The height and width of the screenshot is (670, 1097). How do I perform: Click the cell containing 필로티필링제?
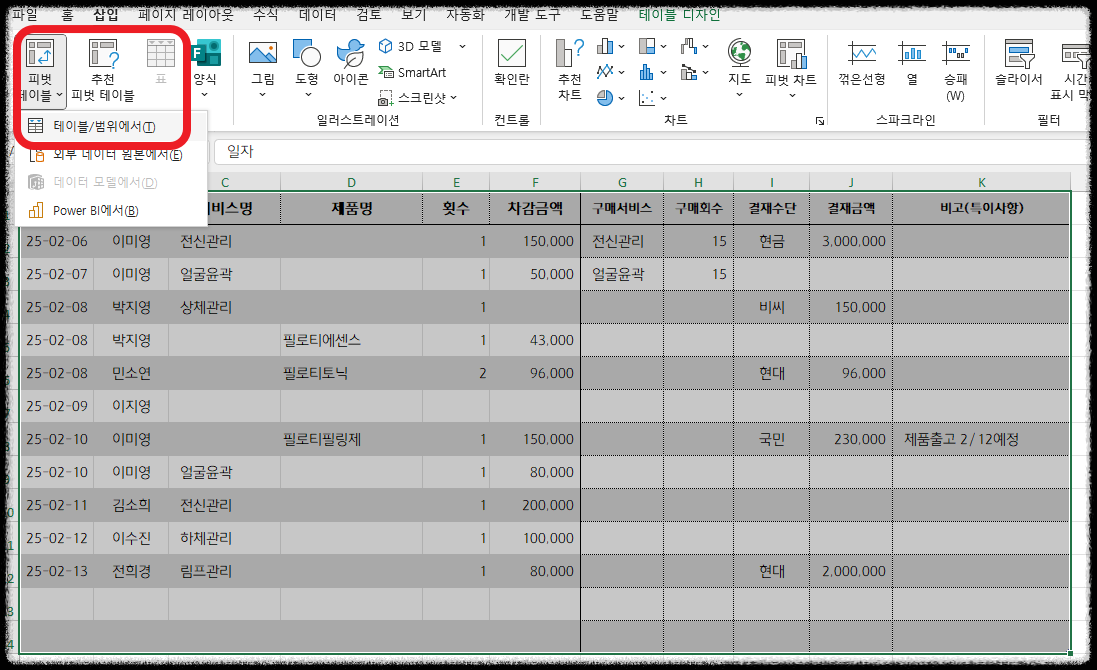click(351, 440)
